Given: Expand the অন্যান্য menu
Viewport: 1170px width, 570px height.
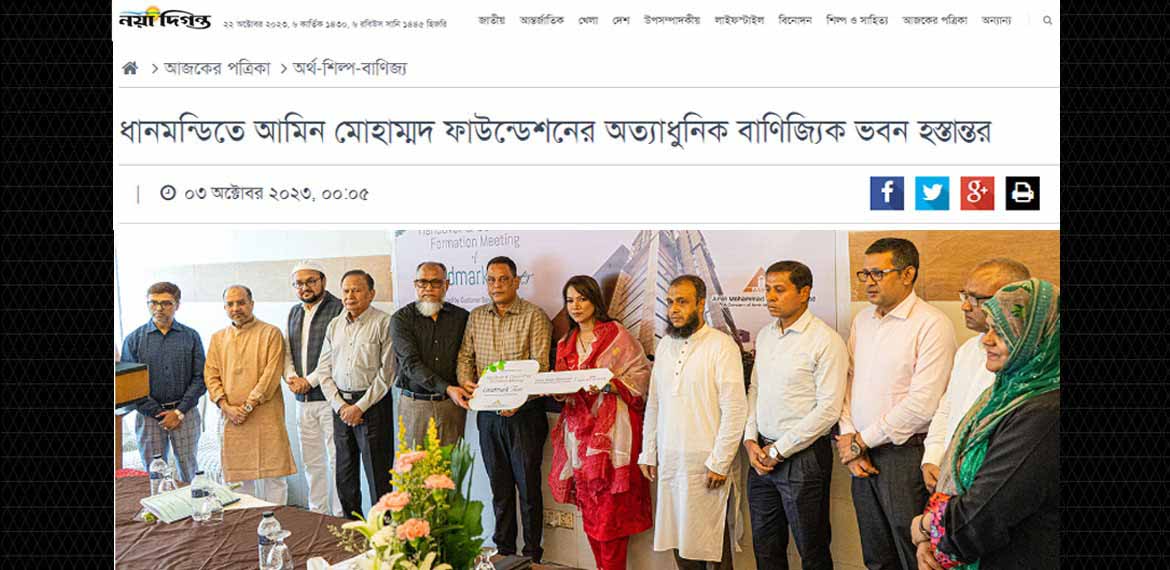Looking at the screenshot, I should click(996, 20).
